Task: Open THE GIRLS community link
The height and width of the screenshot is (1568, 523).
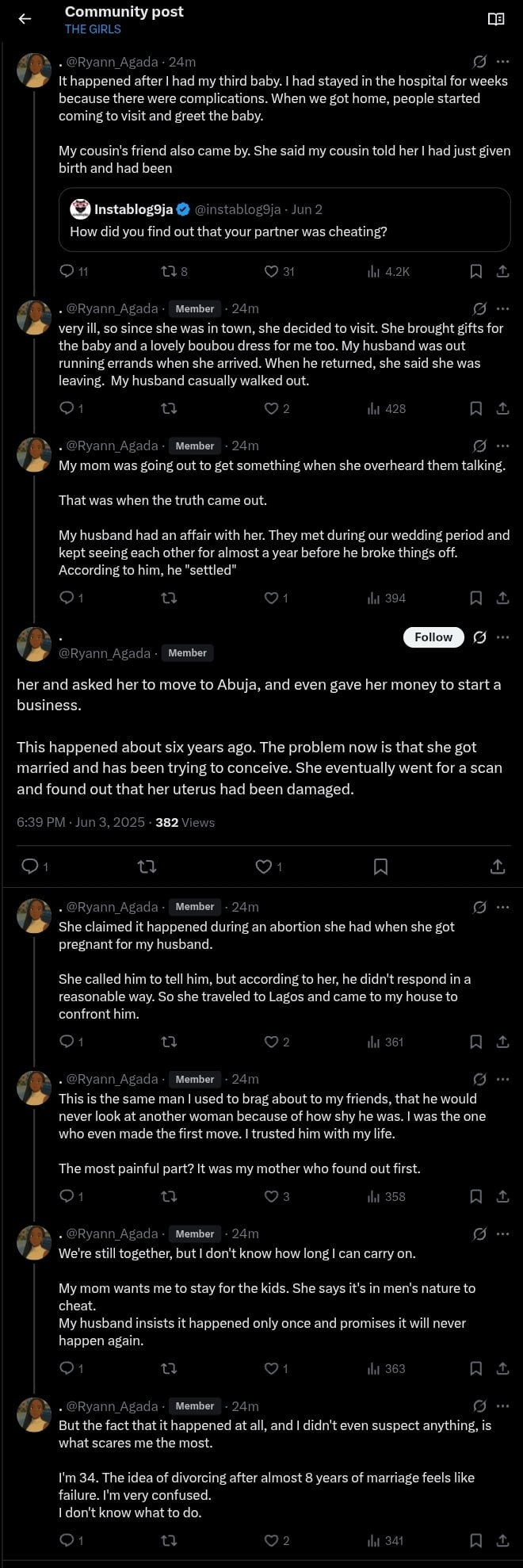Action: pyautogui.click(x=93, y=29)
